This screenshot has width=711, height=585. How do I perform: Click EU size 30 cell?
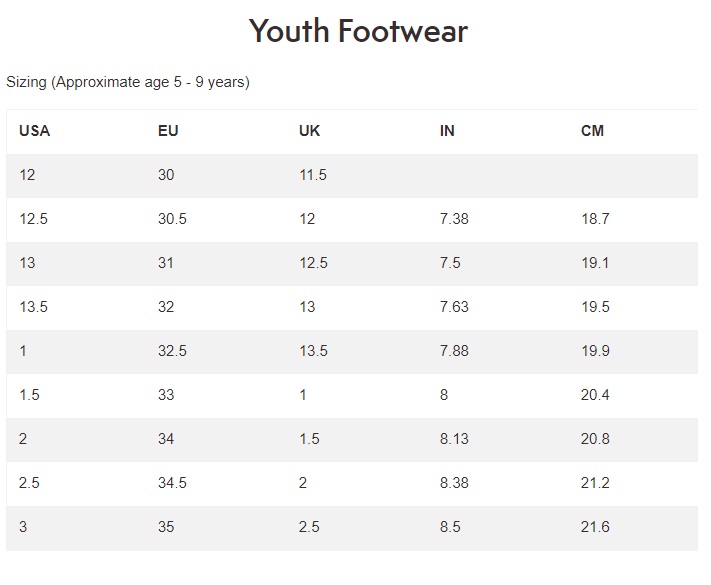point(166,175)
